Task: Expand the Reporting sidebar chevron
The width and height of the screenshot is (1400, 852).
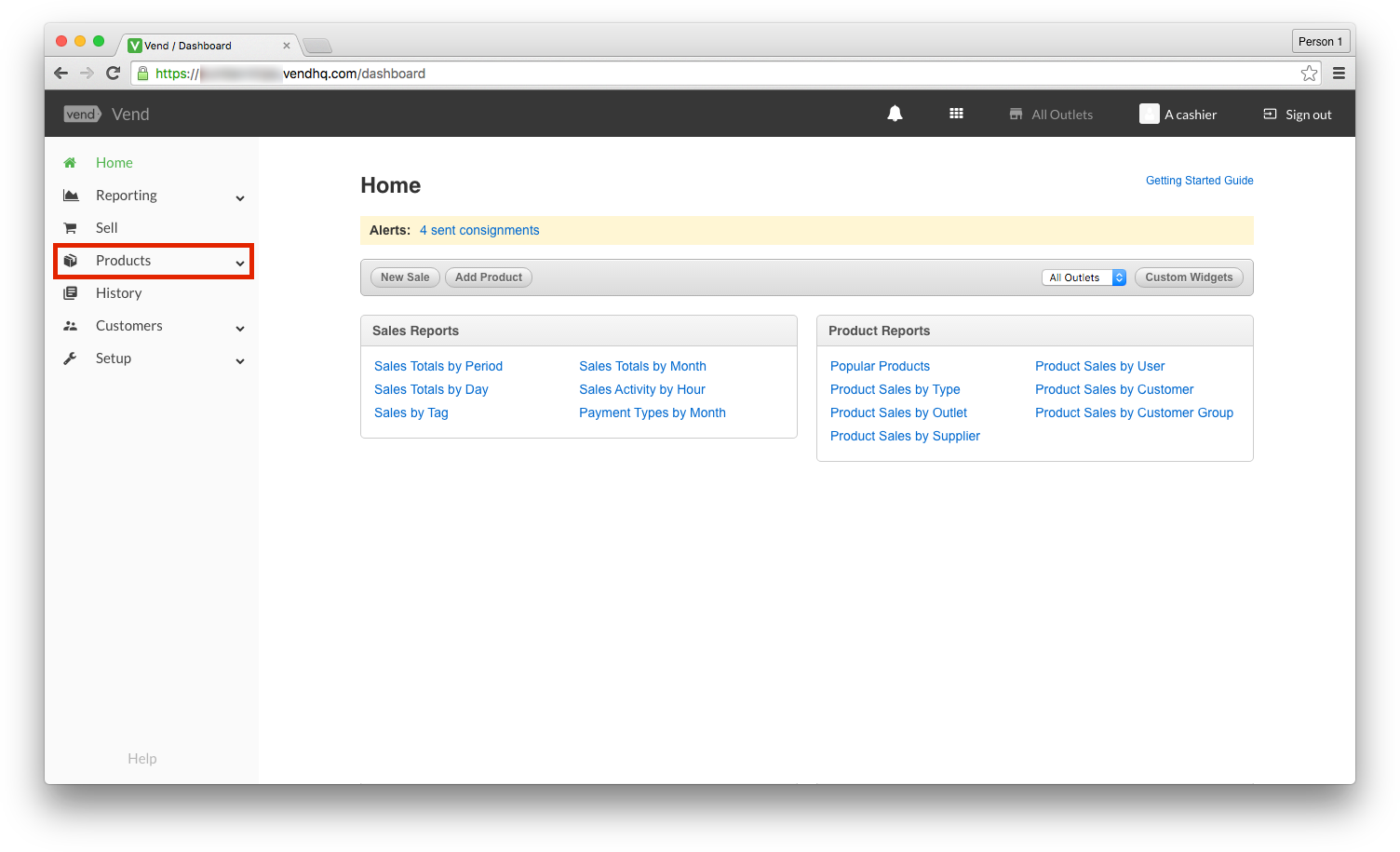Action: pos(240,197)
